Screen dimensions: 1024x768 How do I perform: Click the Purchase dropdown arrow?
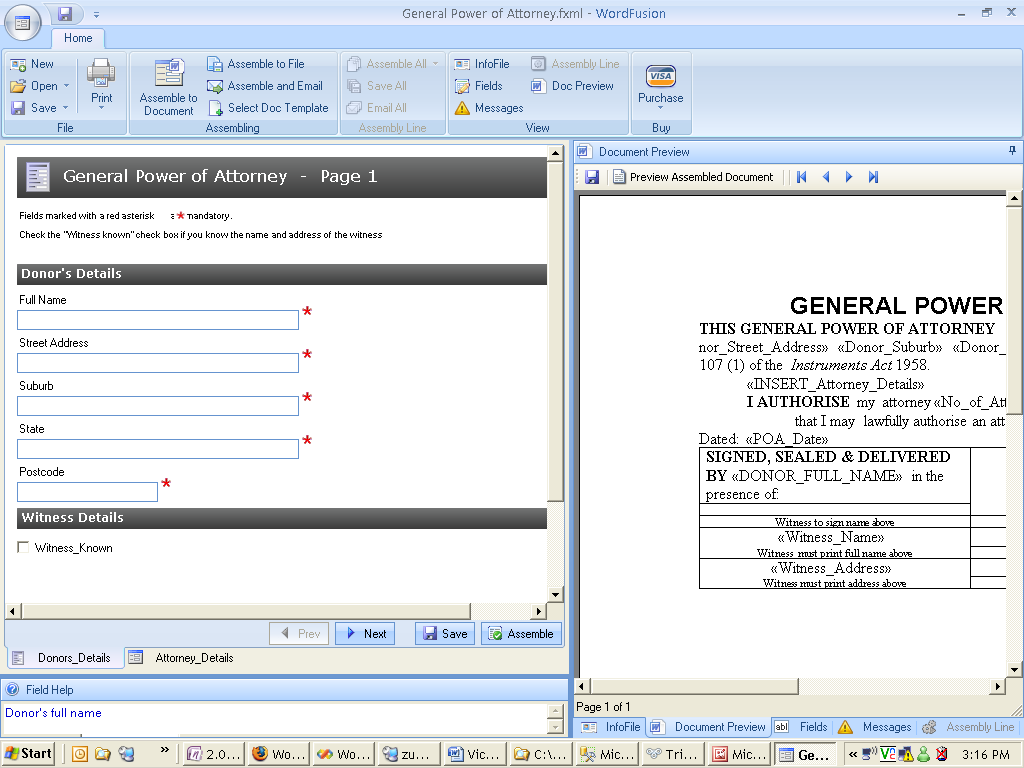click(x=660, y=108)
